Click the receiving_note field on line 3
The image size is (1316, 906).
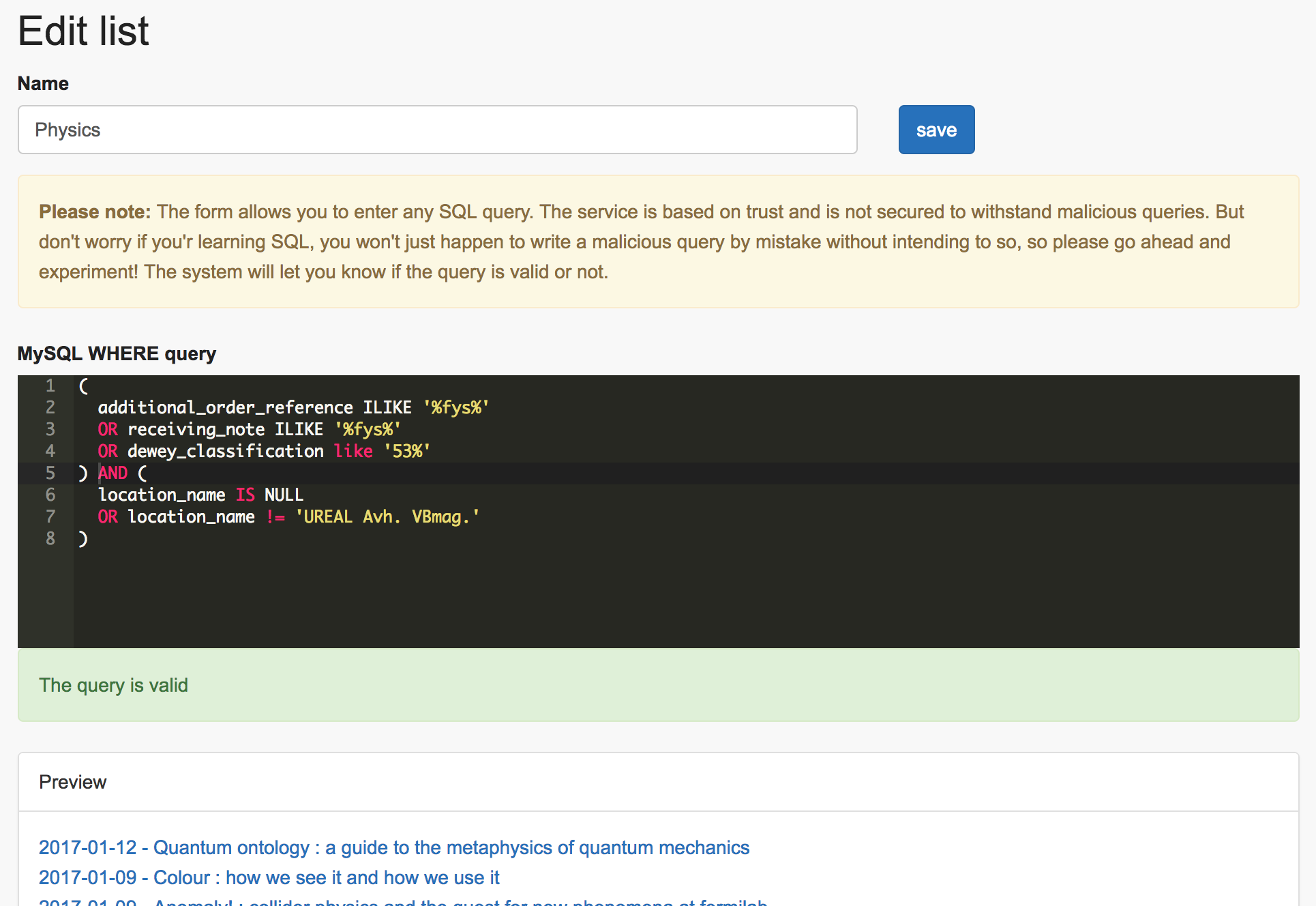pos(196,429)
